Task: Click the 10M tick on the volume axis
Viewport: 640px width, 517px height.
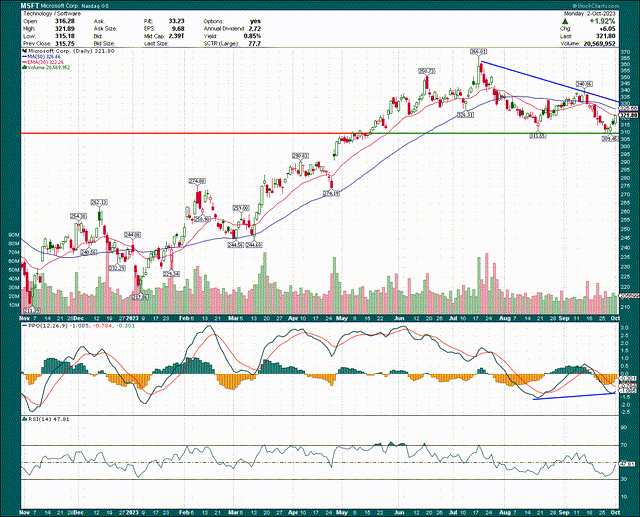Action: (14, 305)
